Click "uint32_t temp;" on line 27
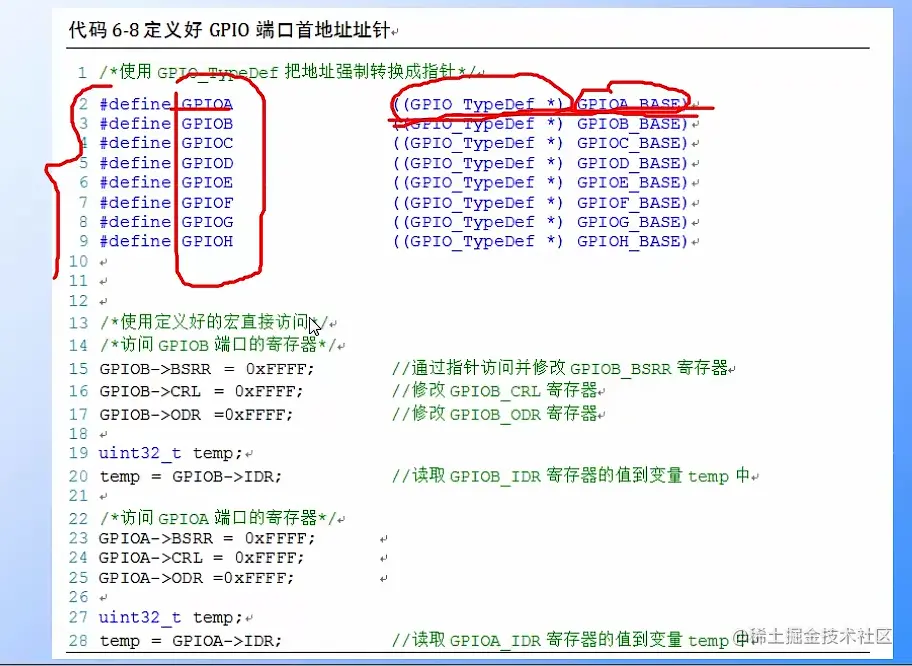 [x=170, y=617]
